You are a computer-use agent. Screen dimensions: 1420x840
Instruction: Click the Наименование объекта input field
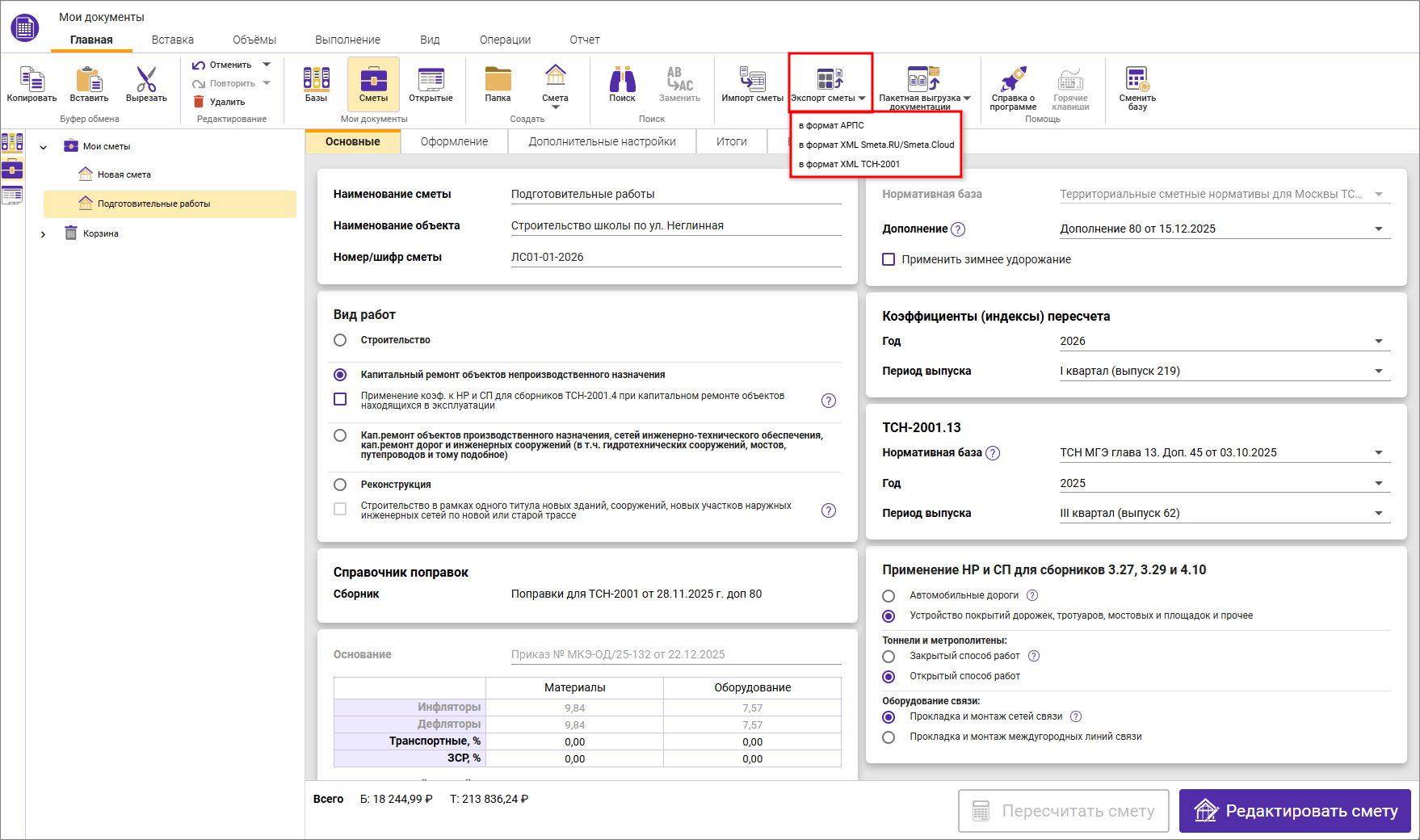[x=675, y=226]
